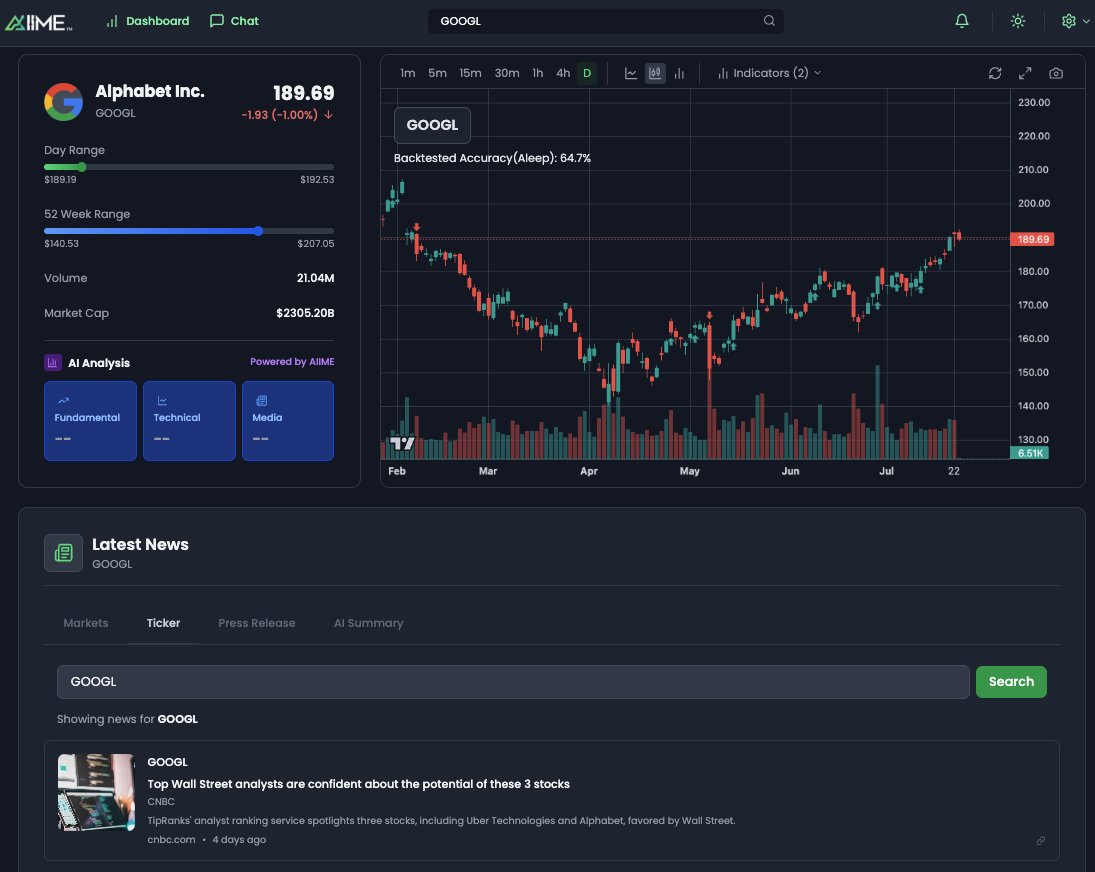Screen dimensions: 1095x872
Task: Open Powered by AIIME link
Action: coord(292,362)
